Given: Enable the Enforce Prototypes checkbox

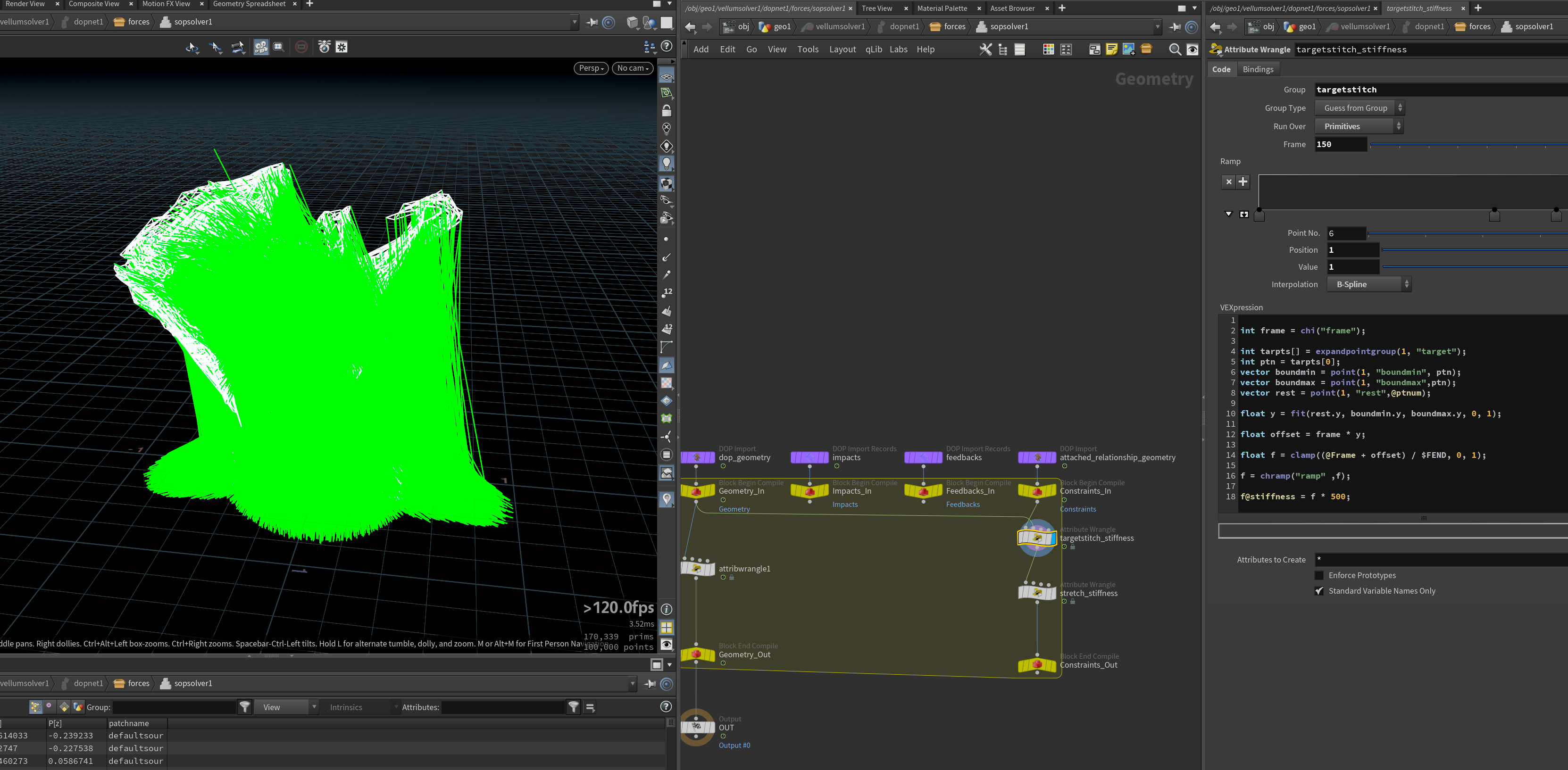Looking at the screenshot, I should coord(1319,575).
